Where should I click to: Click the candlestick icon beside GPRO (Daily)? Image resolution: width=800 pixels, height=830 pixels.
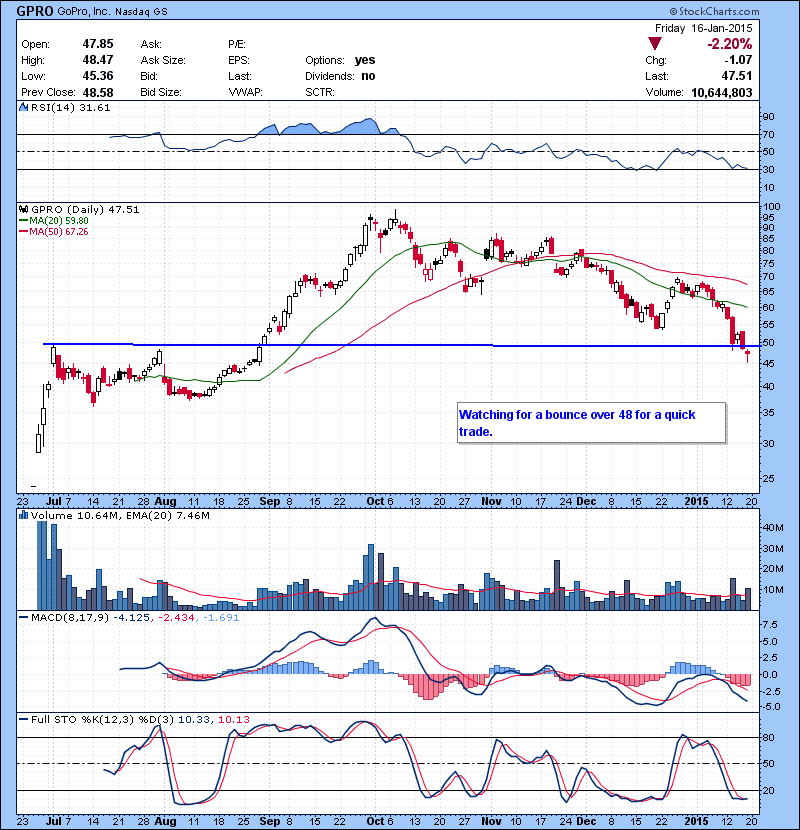[24, 210]
